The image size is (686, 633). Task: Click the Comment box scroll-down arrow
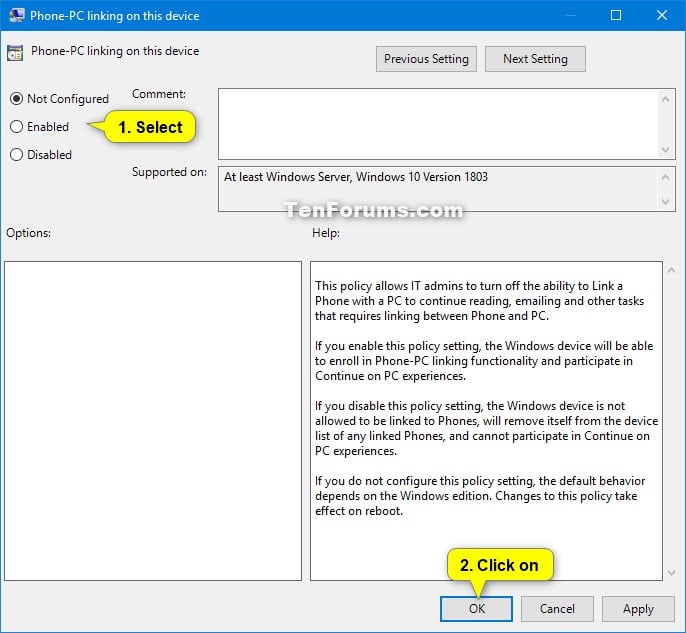[665, 150]
